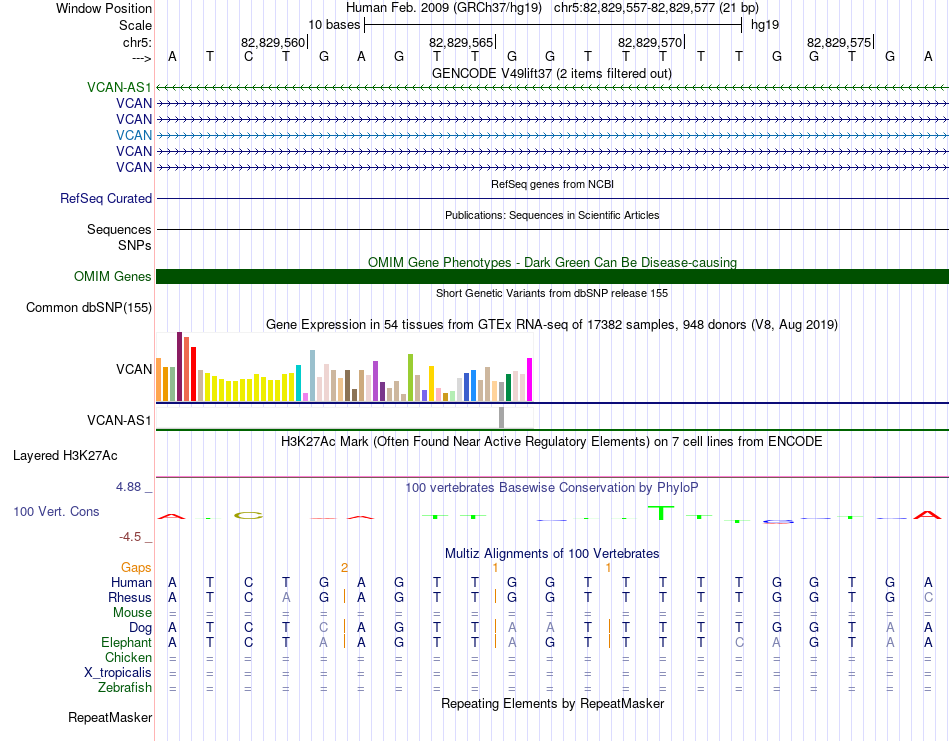Click the Elephant species label
Viewport: 950px width, 741px height.
point(126,642)
